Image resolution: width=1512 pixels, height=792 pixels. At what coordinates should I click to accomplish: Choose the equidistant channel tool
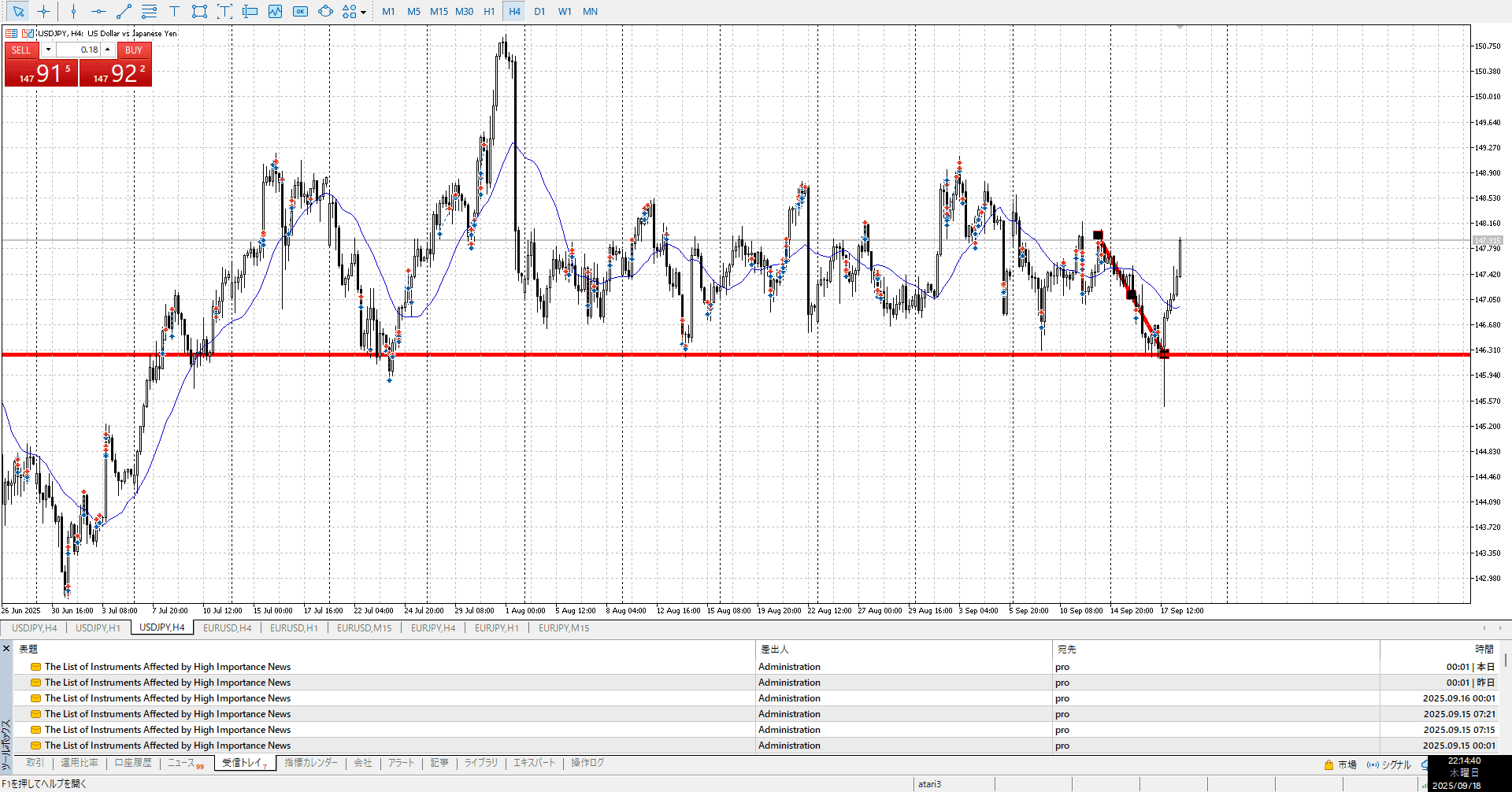(149, 12)
